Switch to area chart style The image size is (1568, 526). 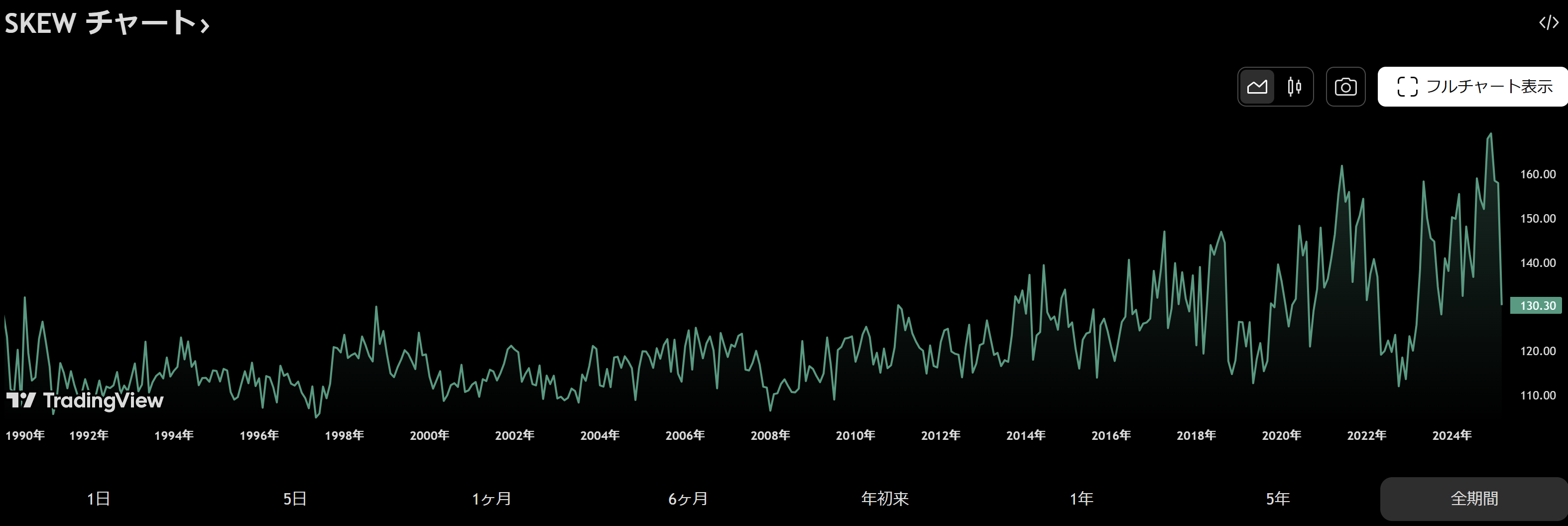point(1257,87)
